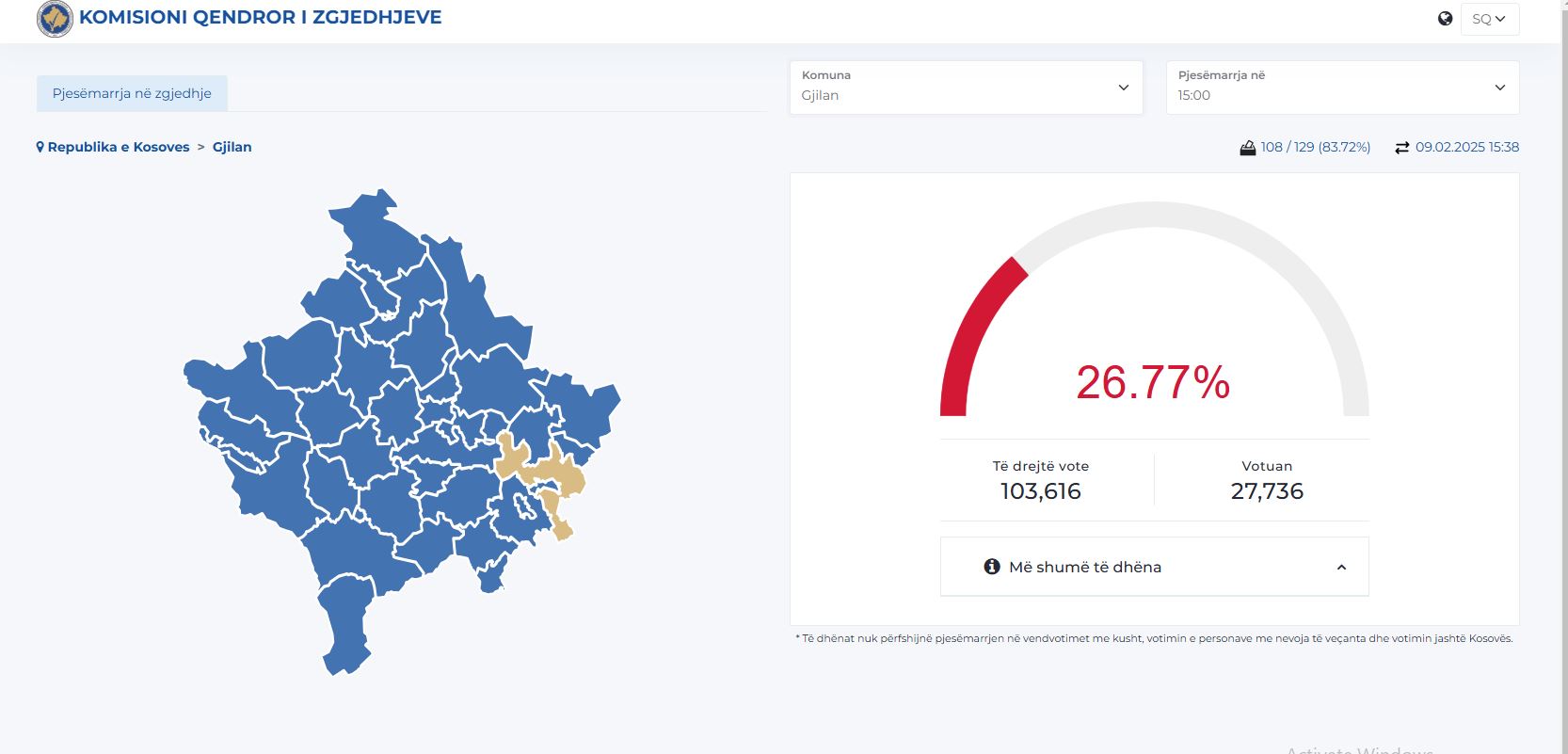This screenshot has height=754, width=1568.
Task: Click the 108 / 129 polling stations count
Action: pyautogui.click(x=1315, y=148)
